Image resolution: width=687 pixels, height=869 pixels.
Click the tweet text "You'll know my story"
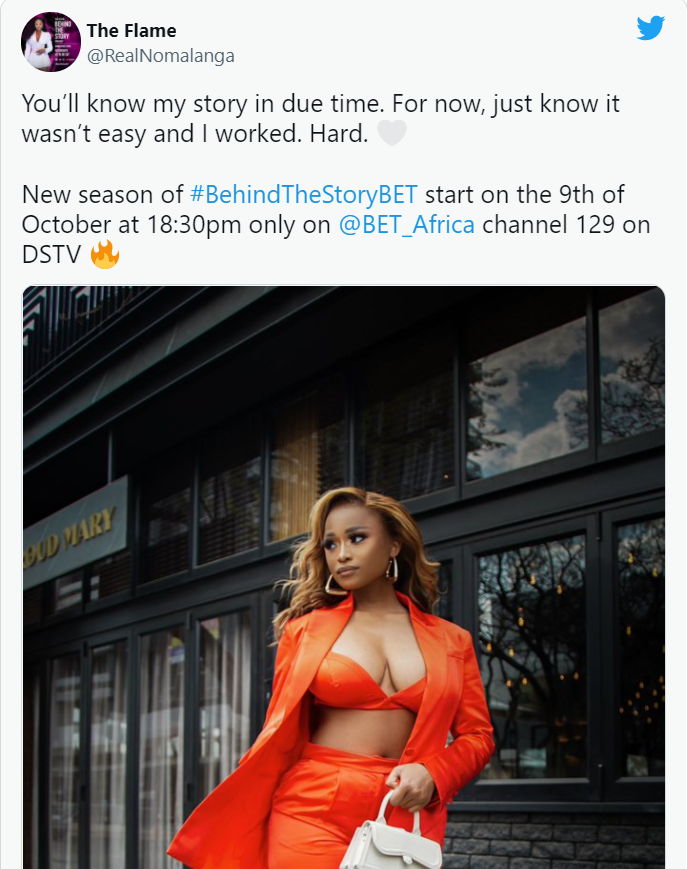tap(134, 104)
